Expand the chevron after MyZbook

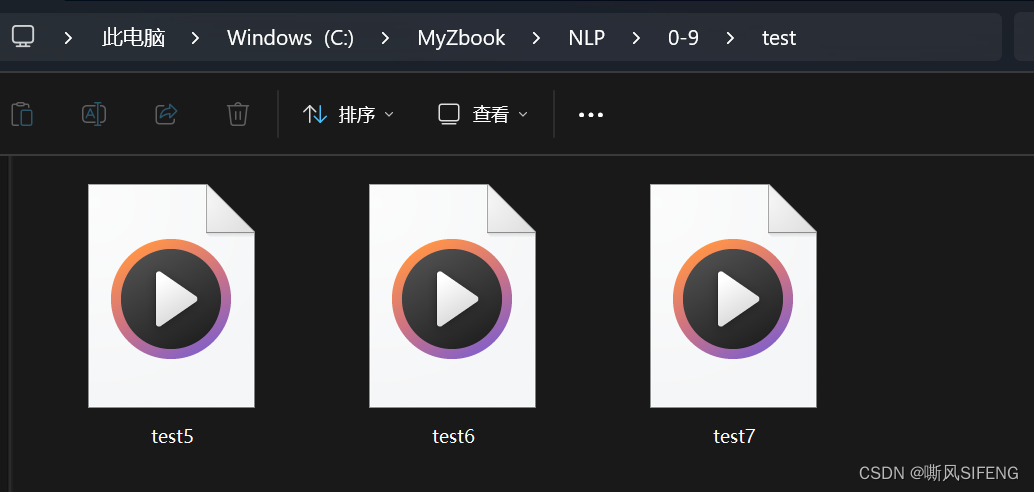[536, 38]
